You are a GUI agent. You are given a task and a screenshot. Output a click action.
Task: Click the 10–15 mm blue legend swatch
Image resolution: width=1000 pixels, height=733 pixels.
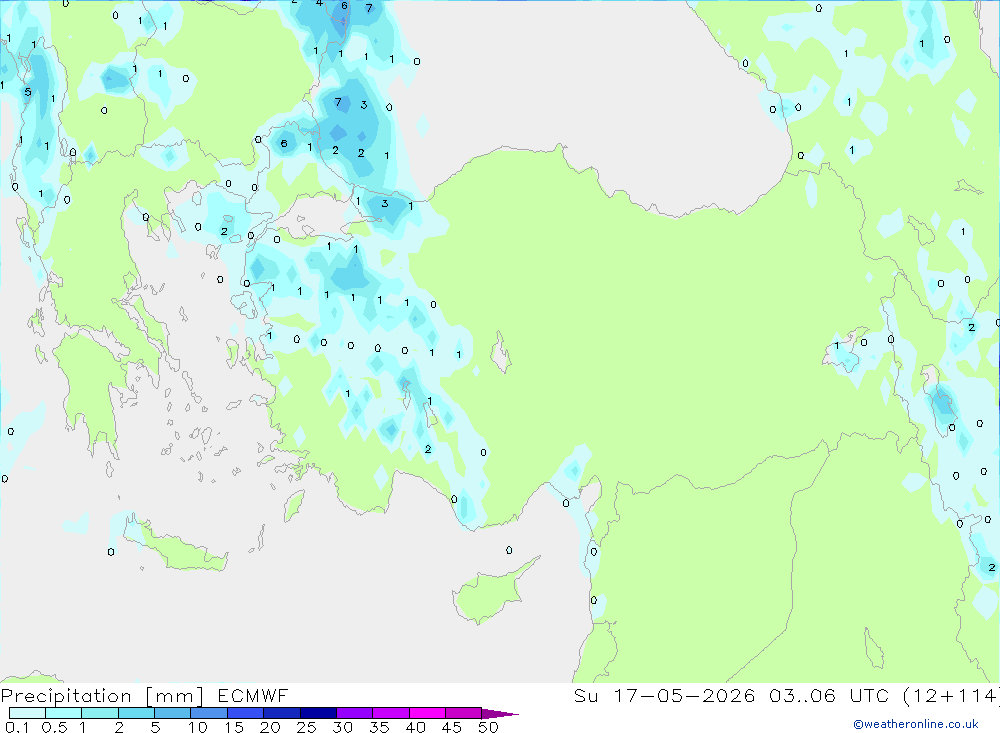coord(209,713)
